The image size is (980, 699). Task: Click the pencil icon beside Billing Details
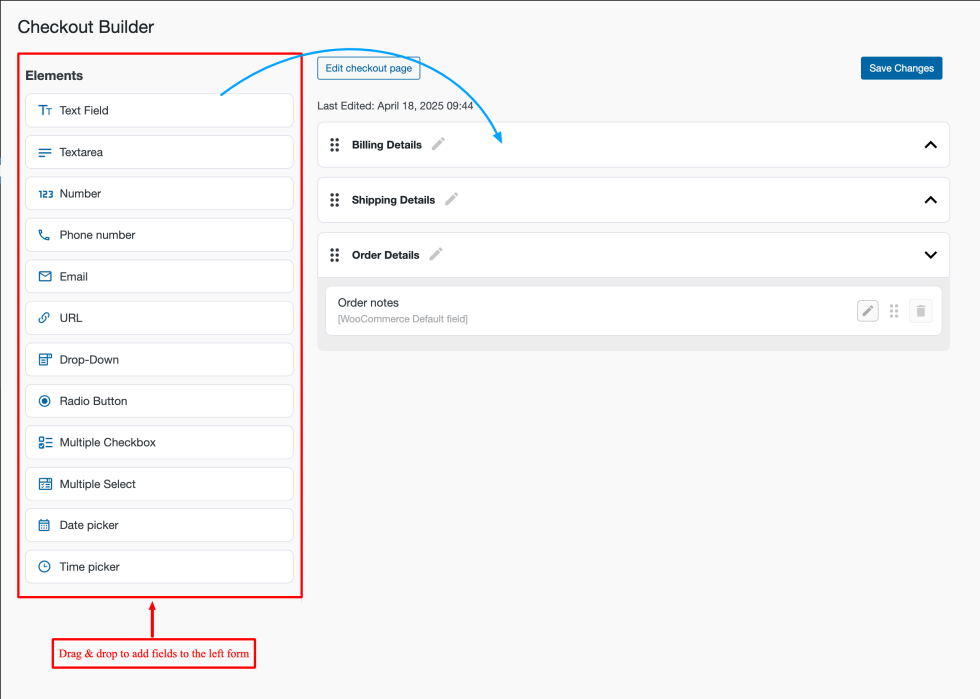pos(438,144)
